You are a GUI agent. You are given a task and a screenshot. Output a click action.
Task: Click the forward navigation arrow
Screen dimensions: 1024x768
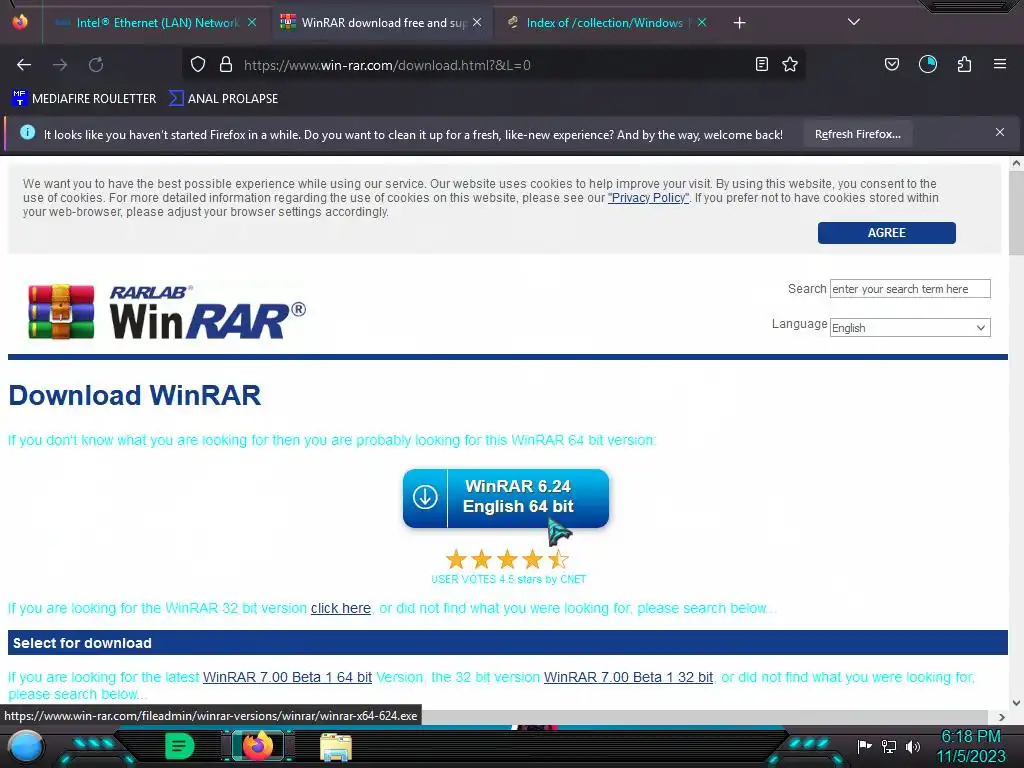[60, 65]
